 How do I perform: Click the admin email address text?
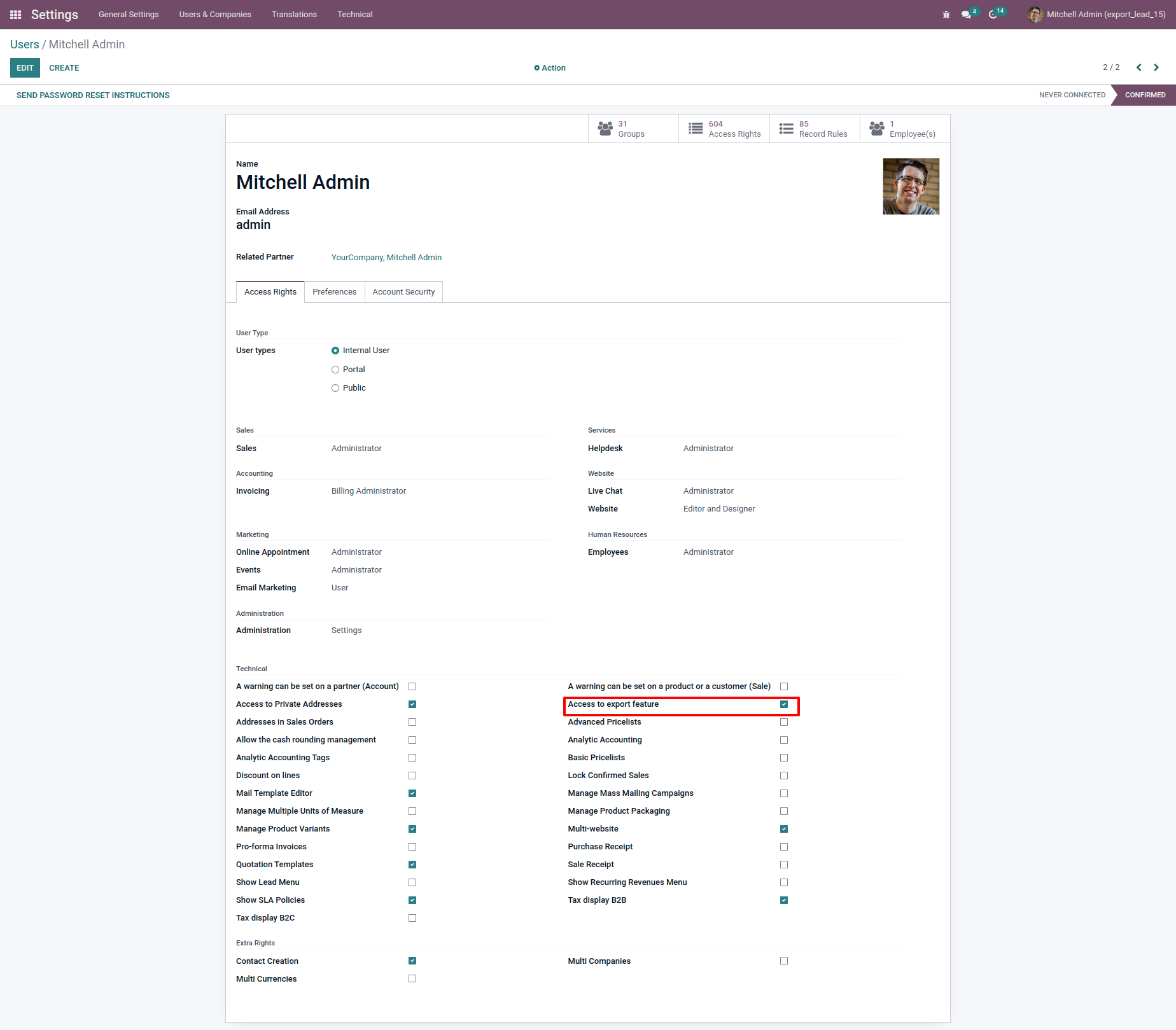coord(253,225)
